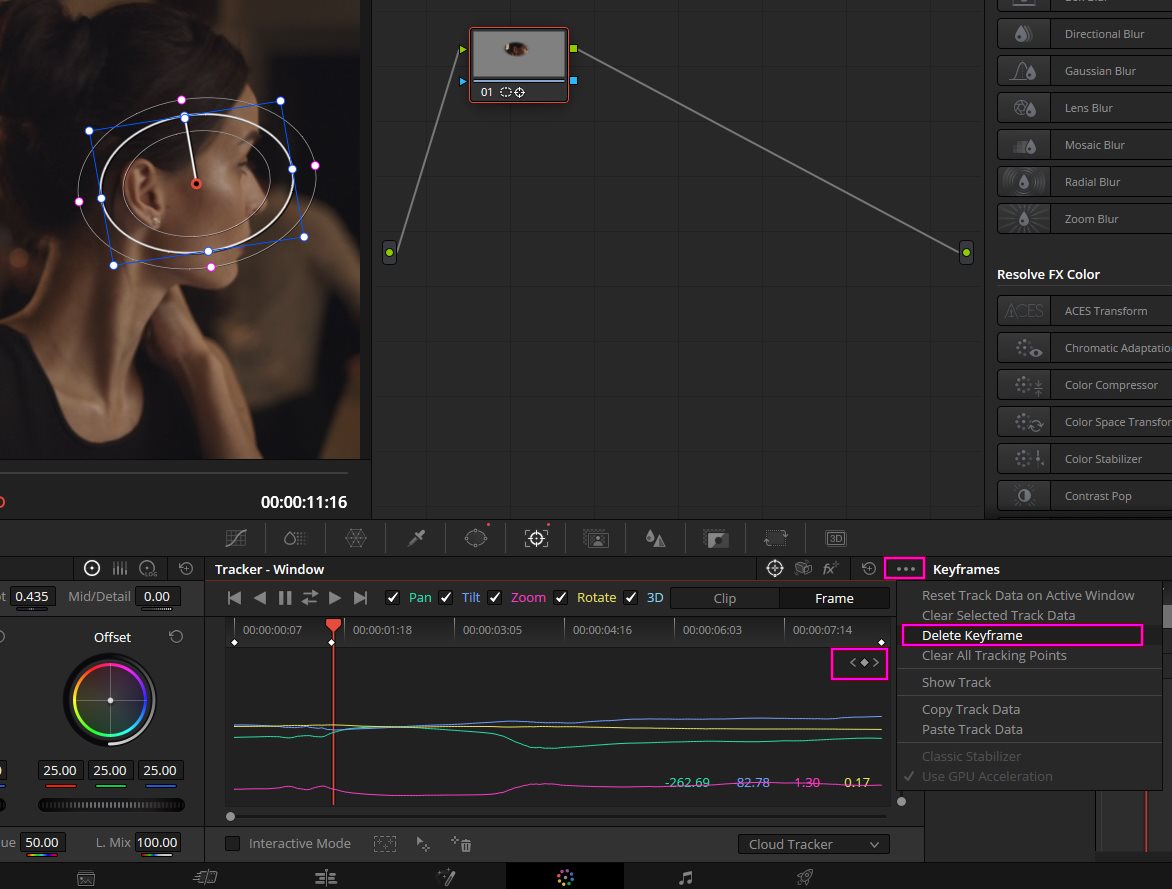The height and width of the screenshot is (889, 1172).
Task: Choose Clear All Tracking Points
Action: [x=994, y=656]
